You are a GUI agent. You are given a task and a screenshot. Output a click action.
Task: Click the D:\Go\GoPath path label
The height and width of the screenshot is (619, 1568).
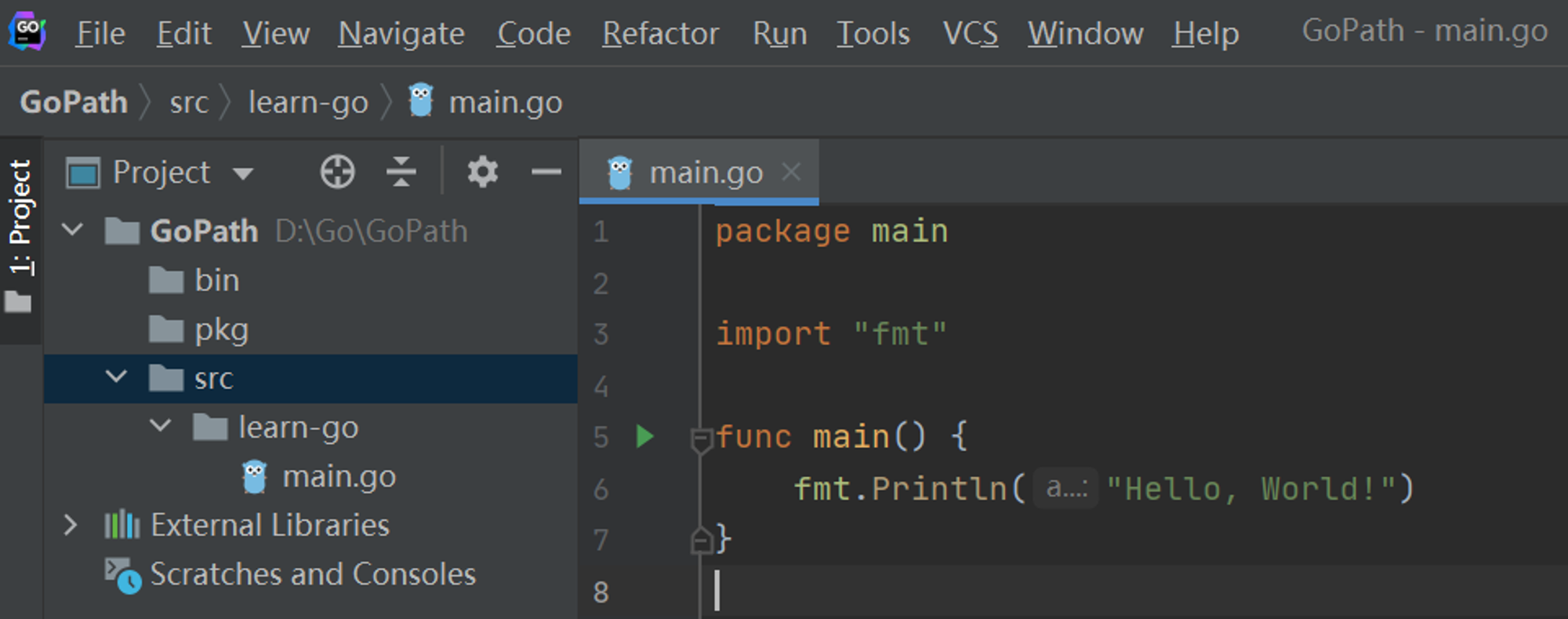coord(372,231)
